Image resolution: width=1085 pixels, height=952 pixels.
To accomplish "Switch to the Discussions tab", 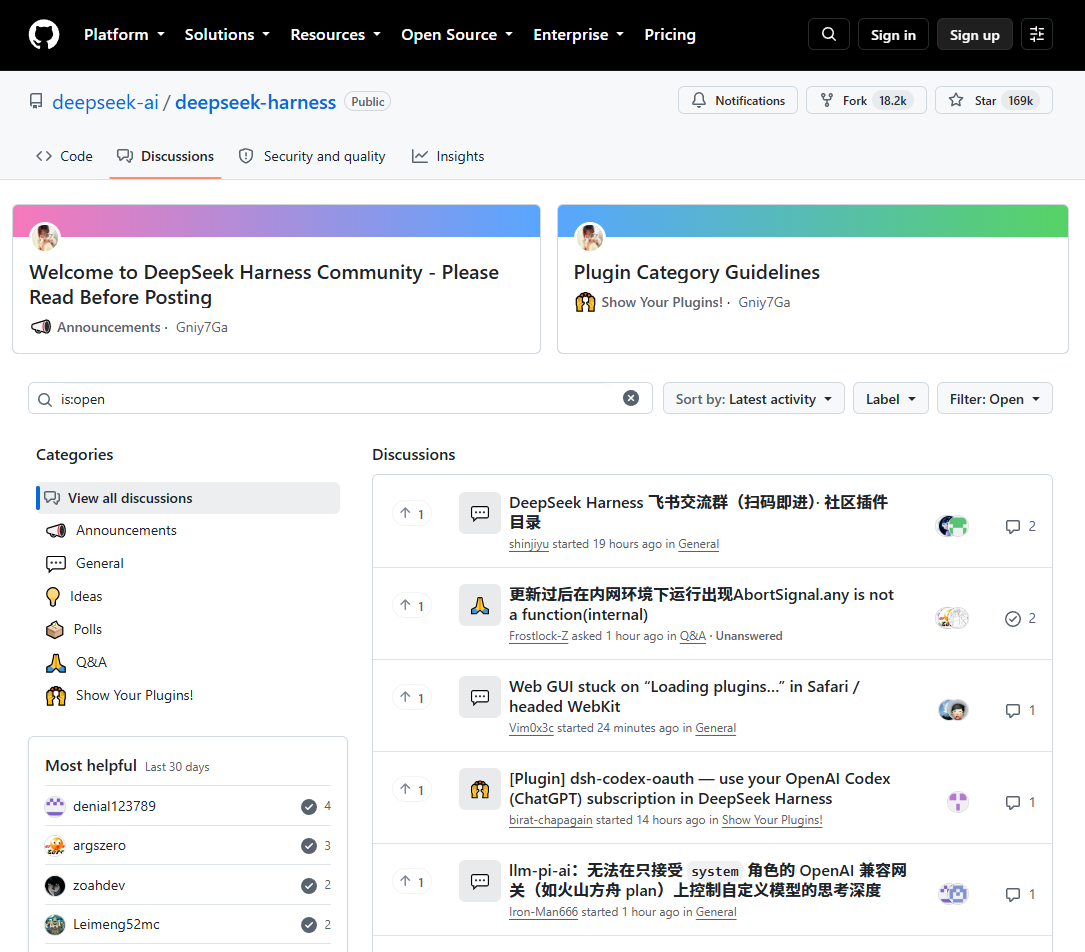I will point(165,156).
